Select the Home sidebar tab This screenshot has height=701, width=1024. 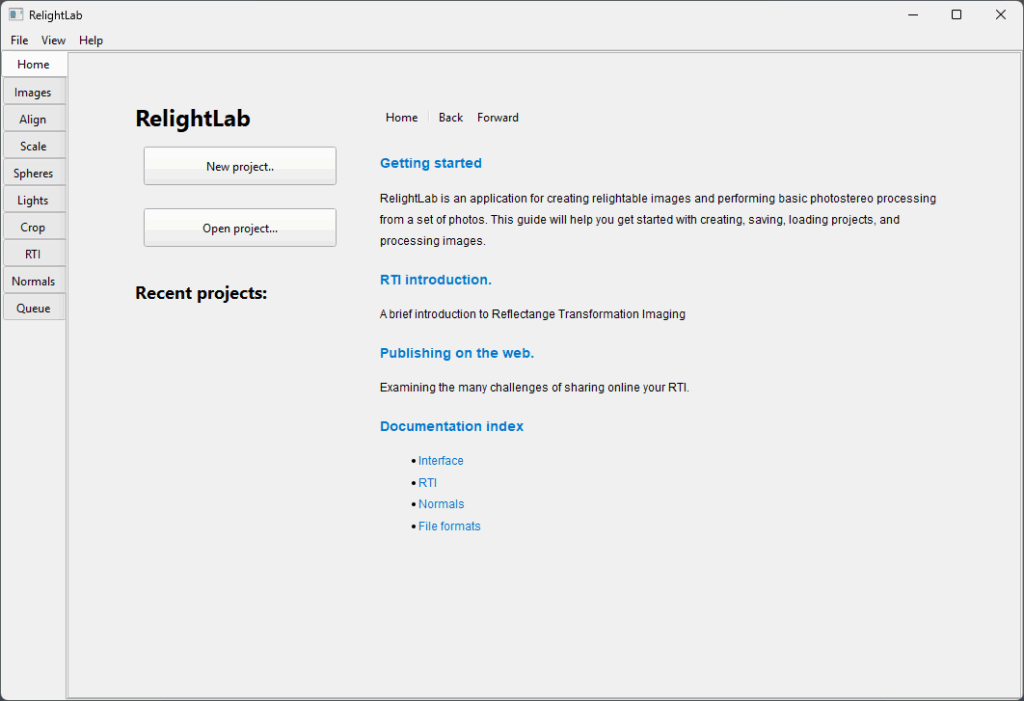(x=33, y=65)
